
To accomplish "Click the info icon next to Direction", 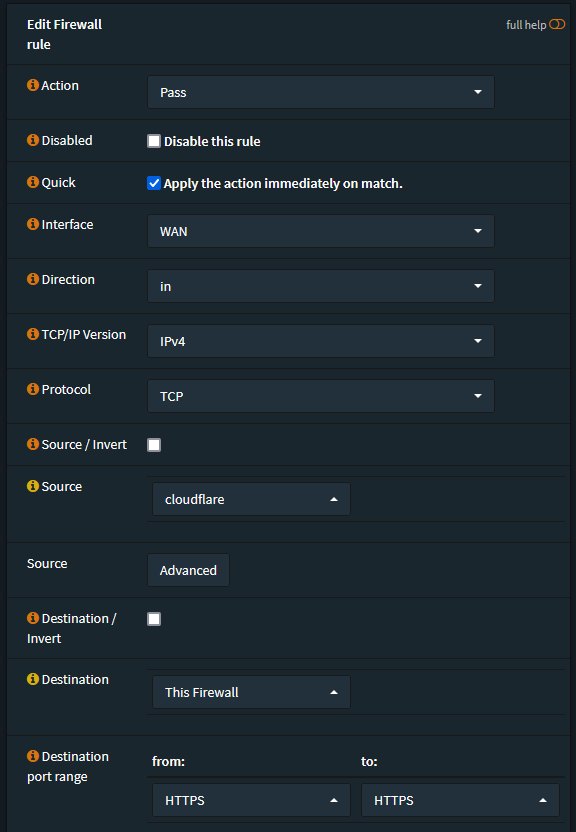I will (x=33, y=279).
